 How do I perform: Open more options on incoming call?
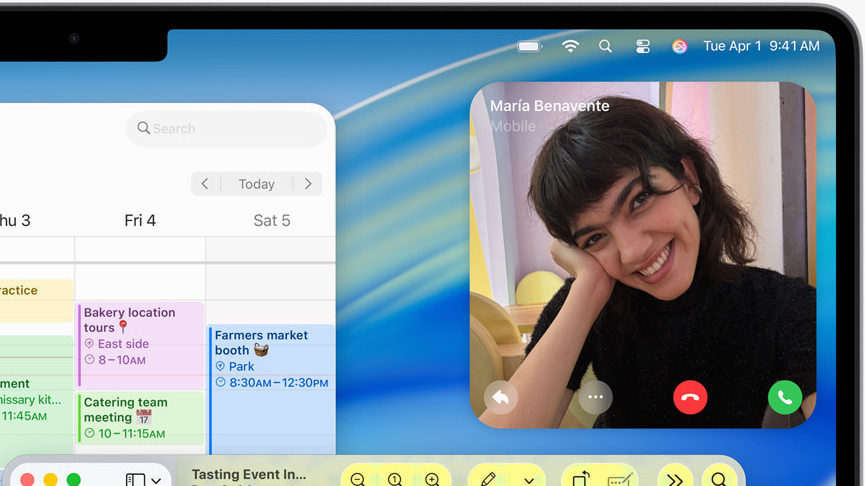(595, 397)
